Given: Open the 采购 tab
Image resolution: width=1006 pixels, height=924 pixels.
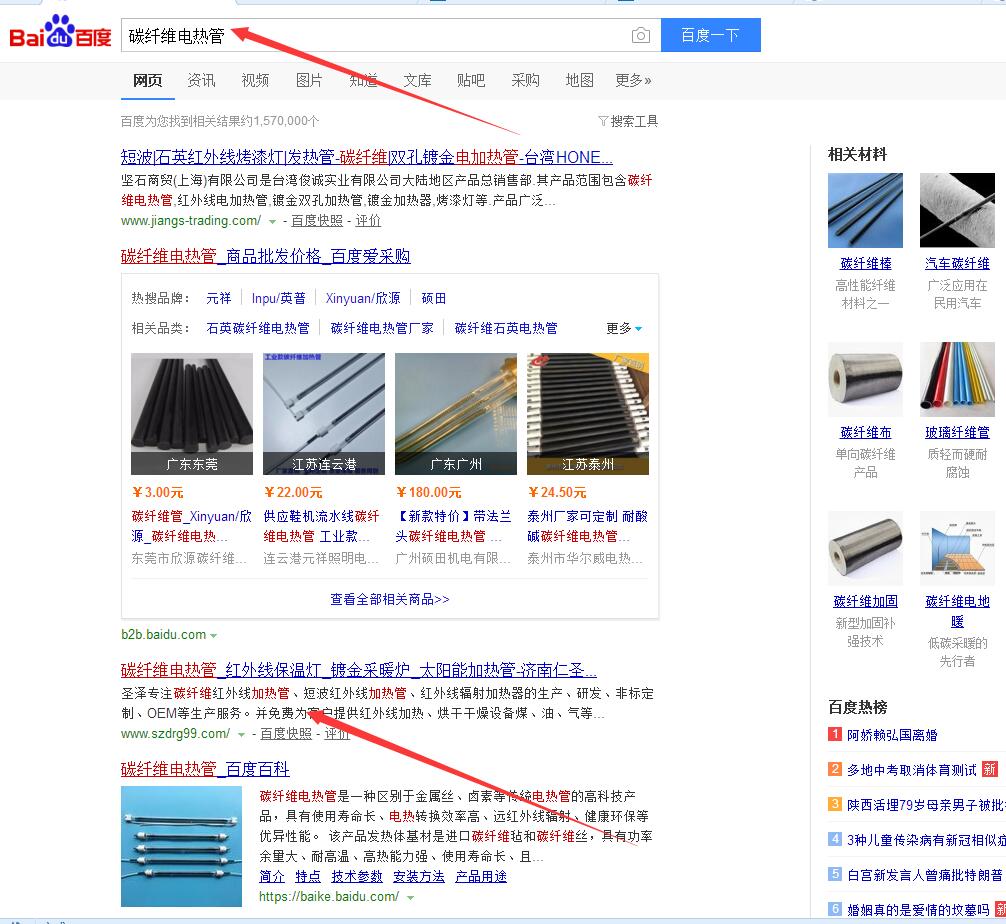Looking at the screenshot, I should 525,80.
